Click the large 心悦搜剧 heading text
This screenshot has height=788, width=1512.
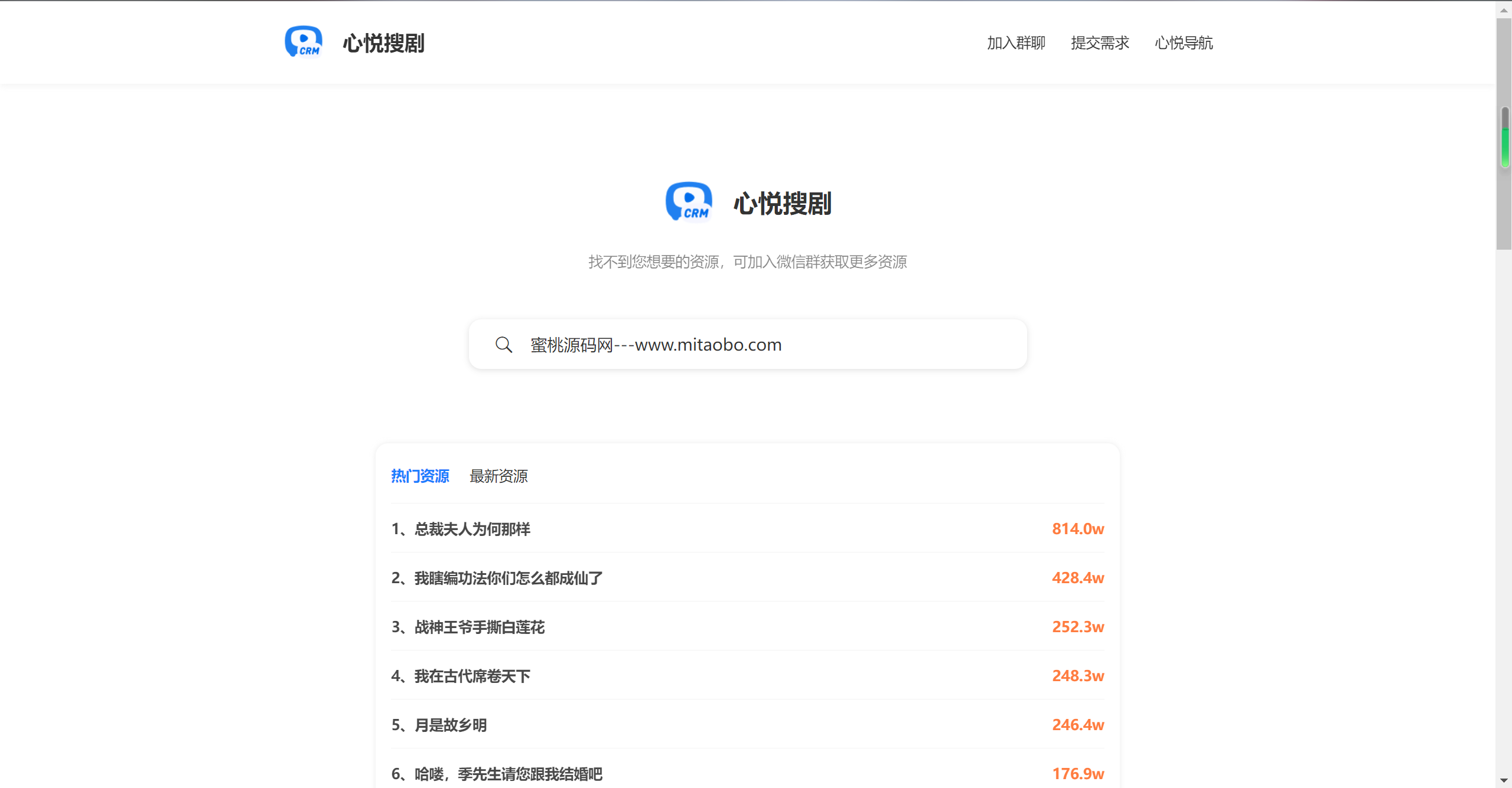783,204
